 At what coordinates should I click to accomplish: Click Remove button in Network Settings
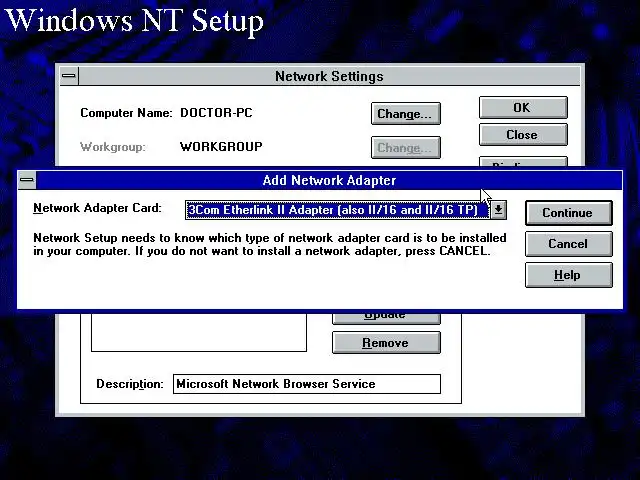[x=386, y=342]
